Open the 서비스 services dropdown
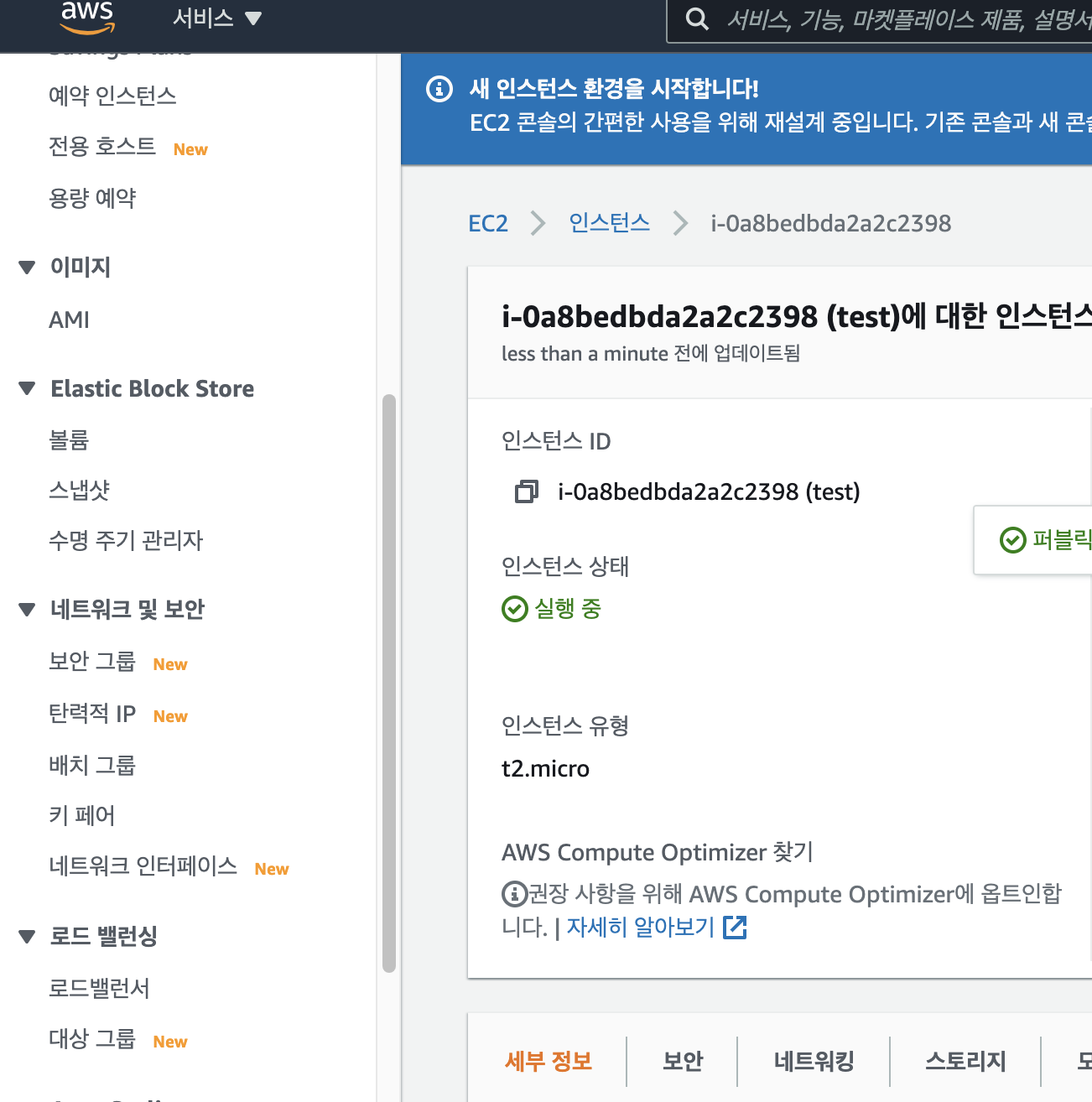Screen dimensions: 1092x1102 [x=217, y=18]
